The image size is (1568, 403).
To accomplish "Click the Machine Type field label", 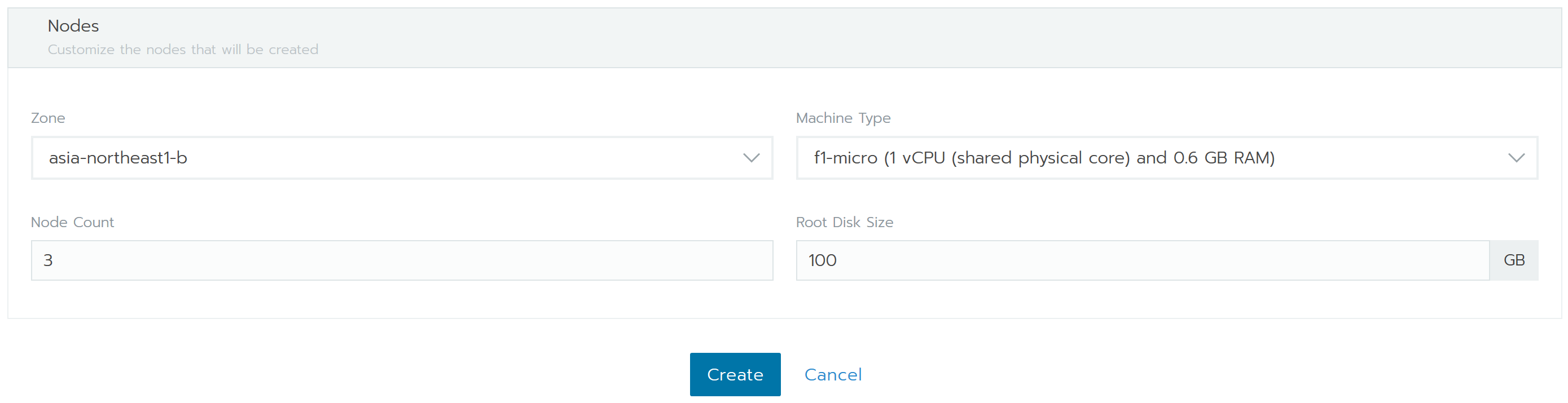I will pyautogui.click(x=842, y=118).
